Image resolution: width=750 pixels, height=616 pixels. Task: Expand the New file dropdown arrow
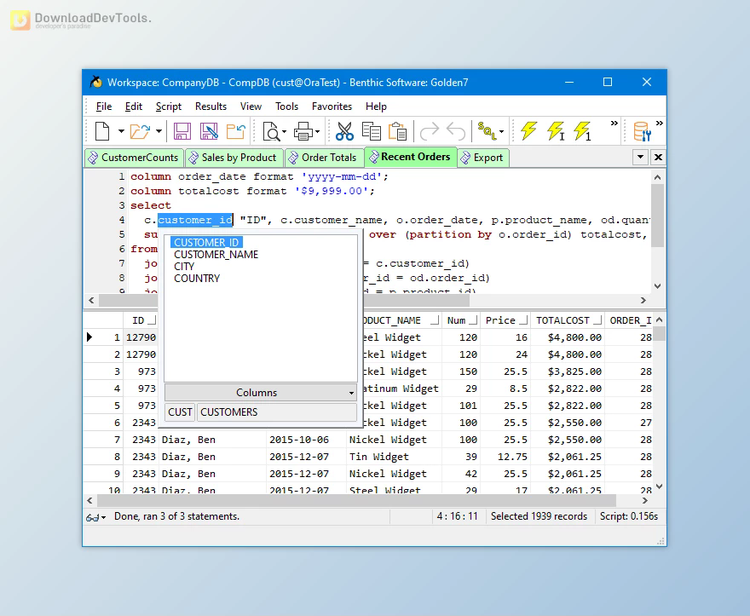click(121, 131)
